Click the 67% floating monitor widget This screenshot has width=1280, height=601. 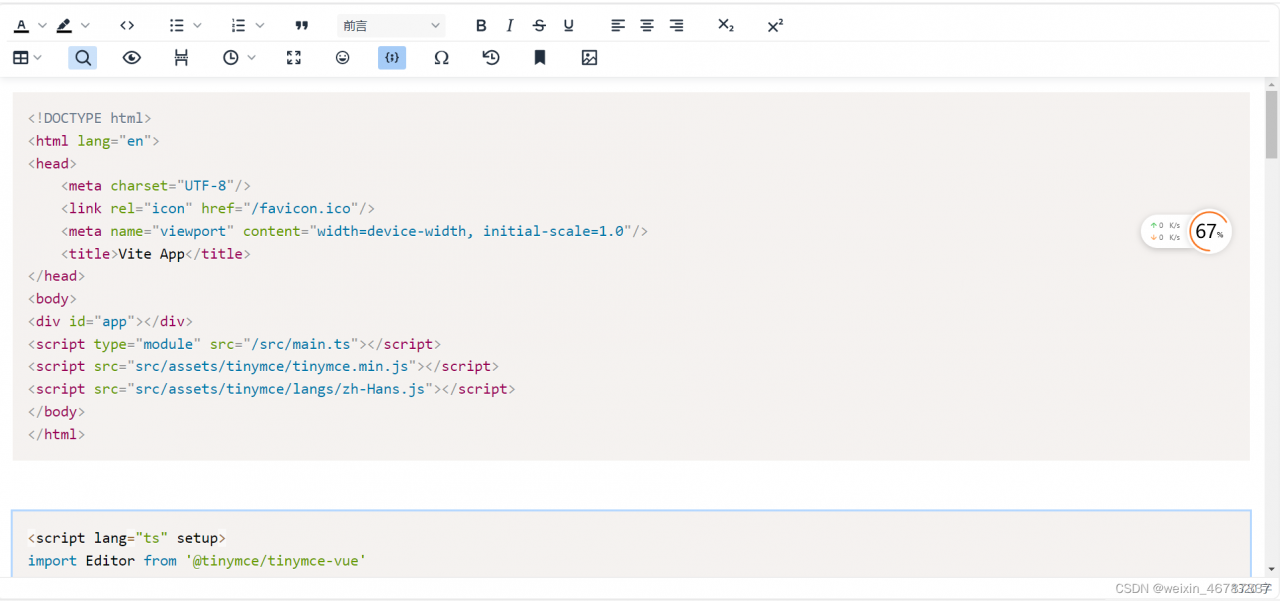coord(1187,232)
